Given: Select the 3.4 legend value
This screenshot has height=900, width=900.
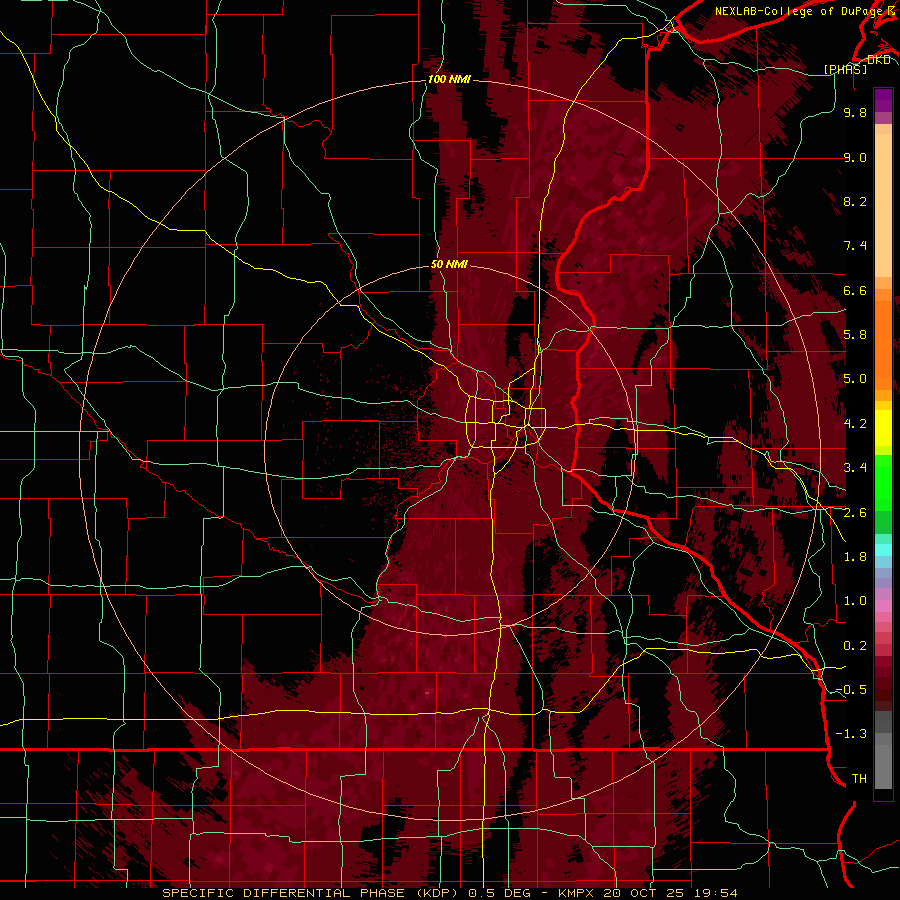Looking at the screenshot, I should click(855, 468).
